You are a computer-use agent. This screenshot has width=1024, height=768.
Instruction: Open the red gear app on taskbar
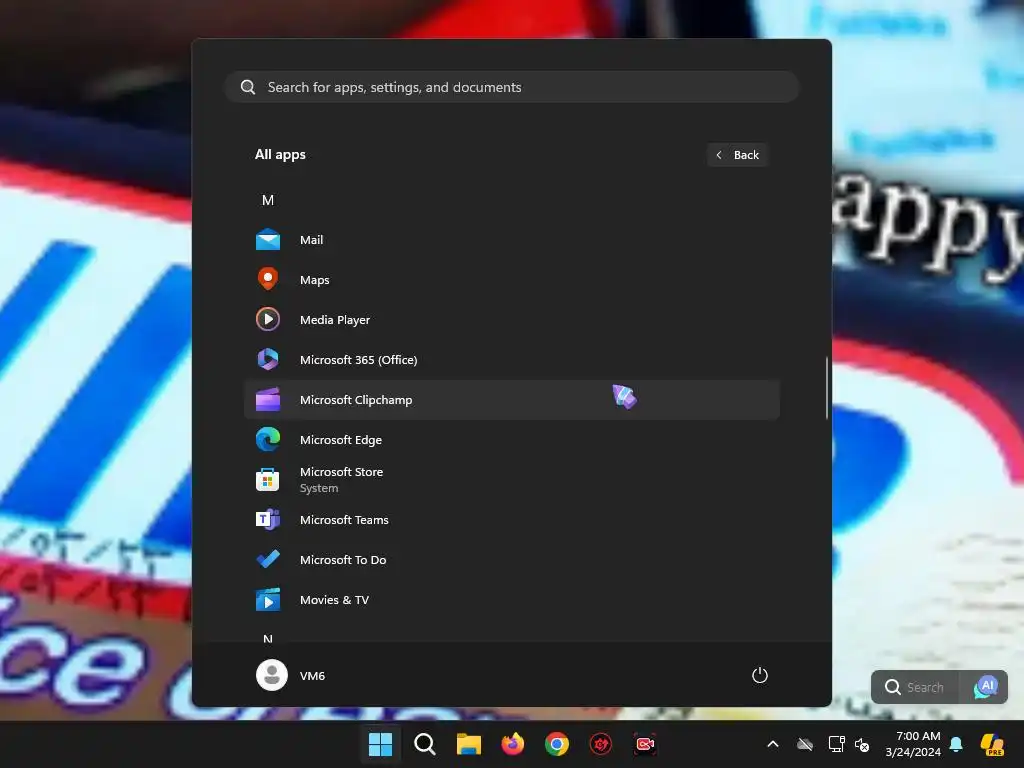pos(601,744)
